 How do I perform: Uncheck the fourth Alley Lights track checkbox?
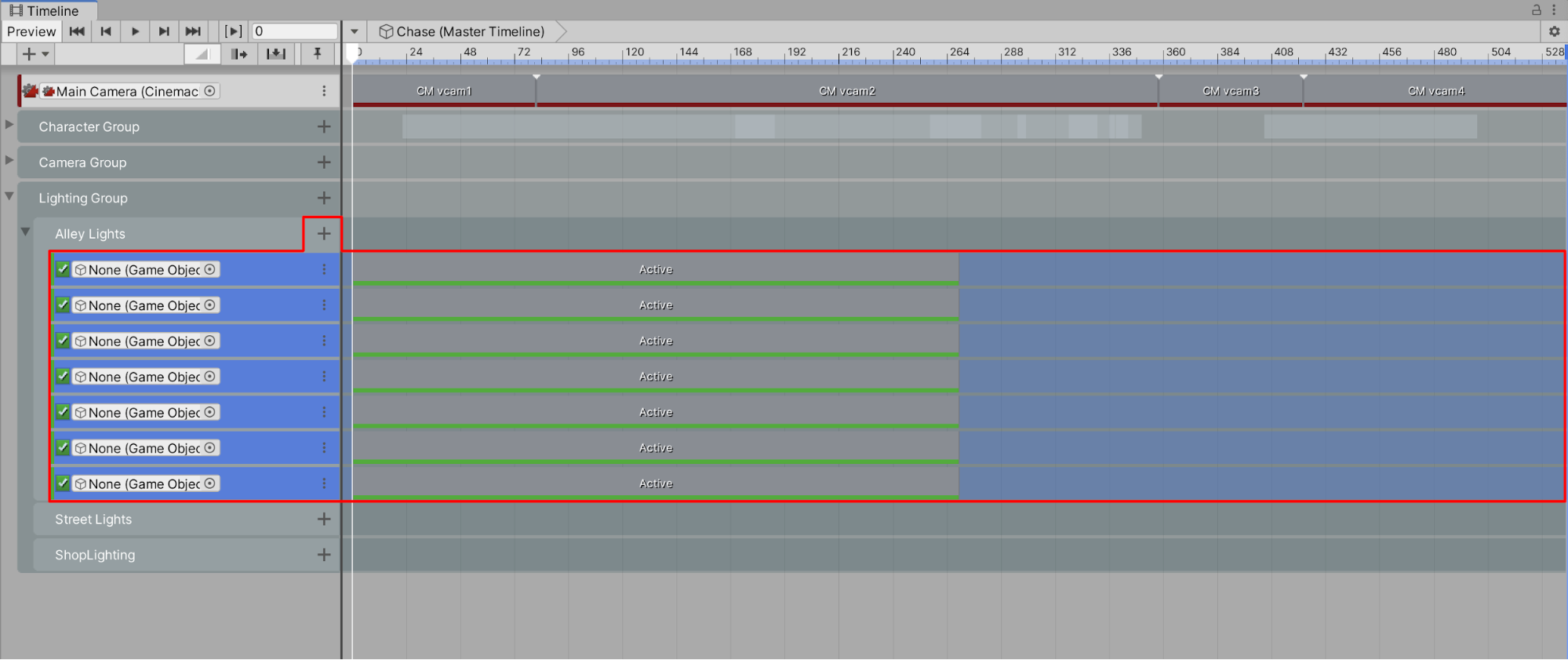63,377
